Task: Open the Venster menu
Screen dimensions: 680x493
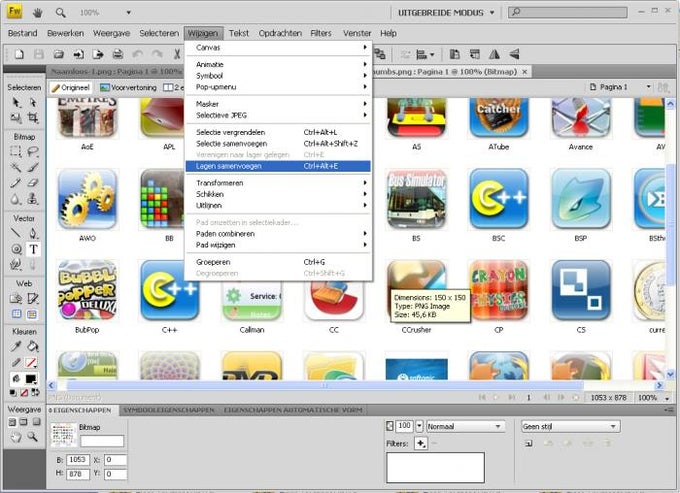Action: (357, 33)
